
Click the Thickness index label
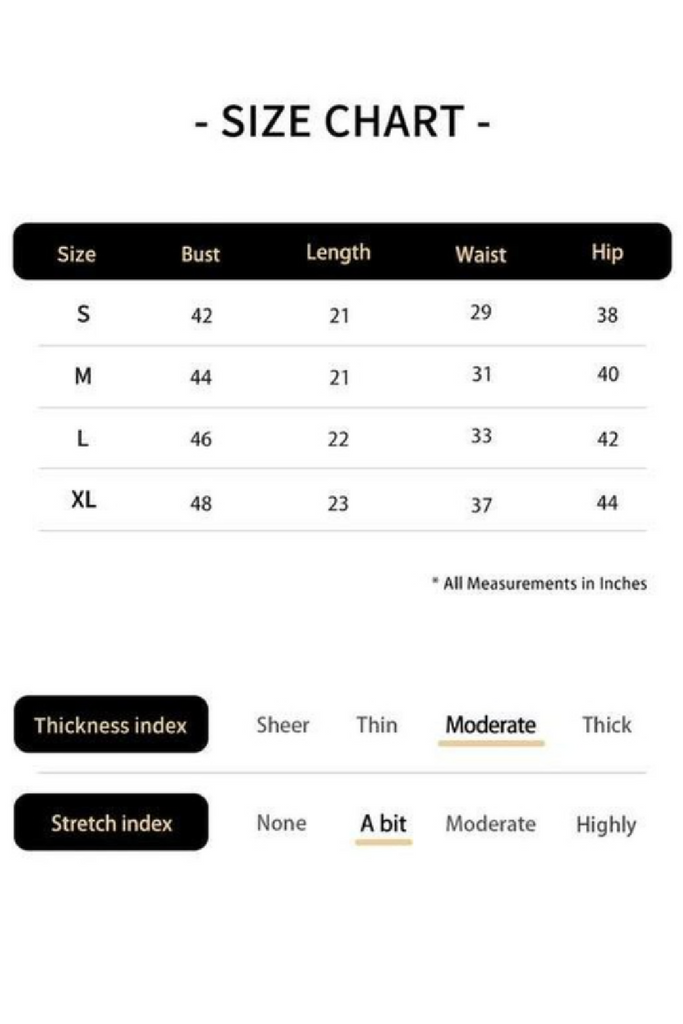click(111, 724)
